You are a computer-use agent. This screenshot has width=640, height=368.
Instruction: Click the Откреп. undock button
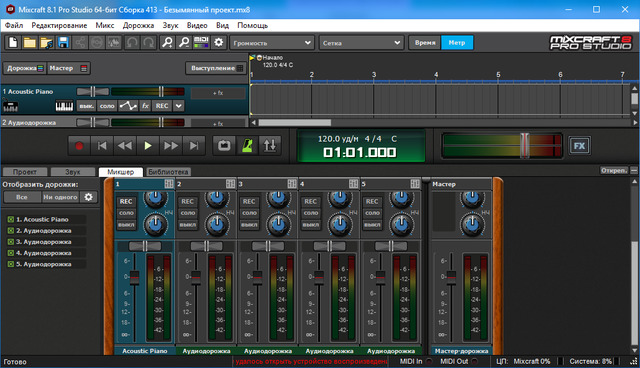(x=614, y=170)
